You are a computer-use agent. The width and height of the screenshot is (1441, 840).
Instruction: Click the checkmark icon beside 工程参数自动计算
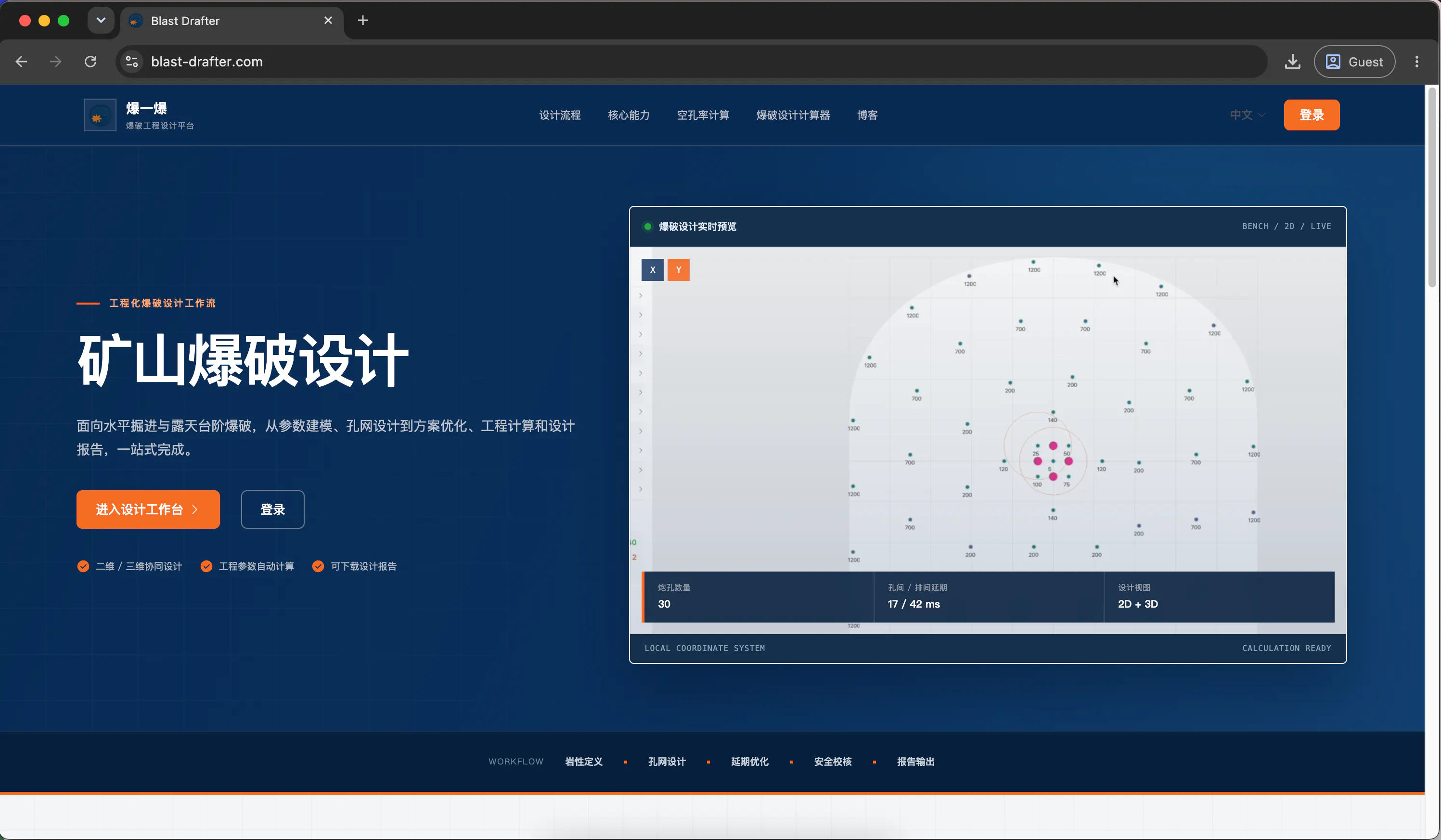(206, 566)
